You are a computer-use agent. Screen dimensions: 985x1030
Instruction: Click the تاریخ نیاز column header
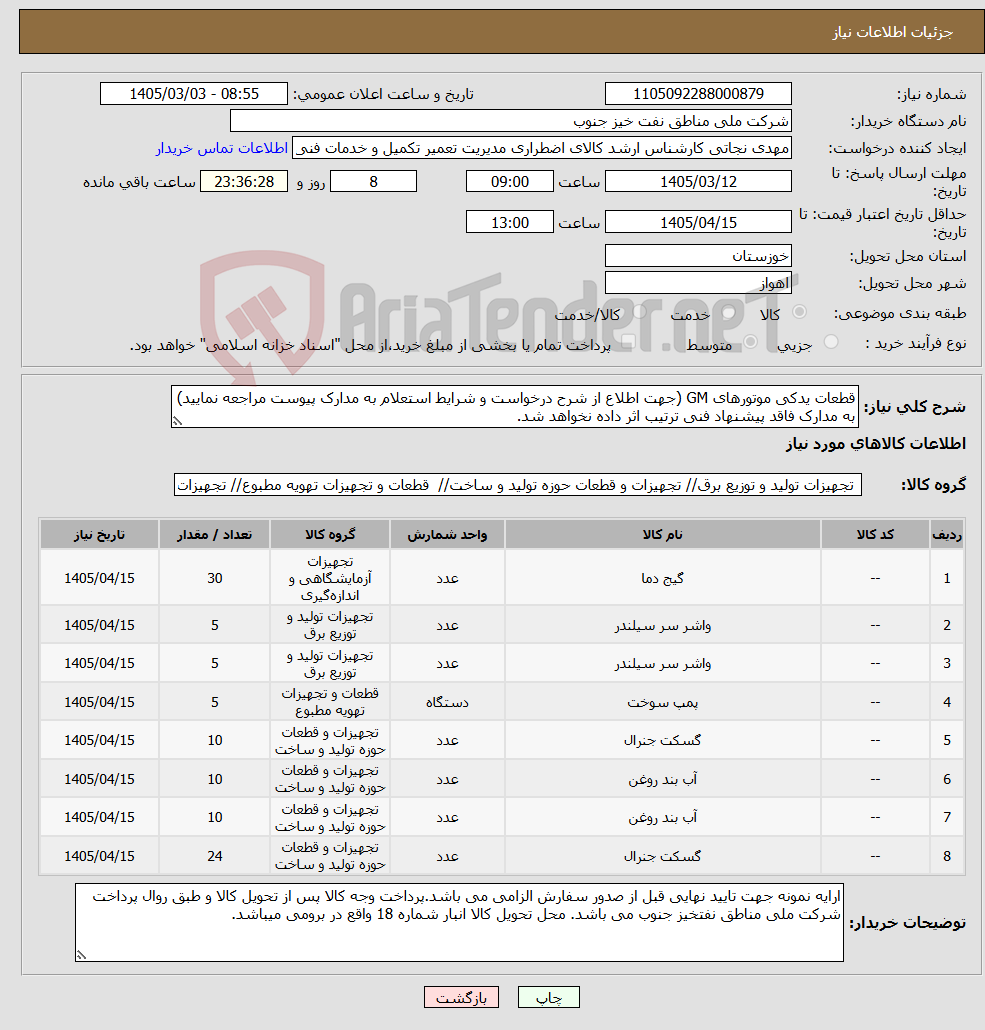coord(99,535)
